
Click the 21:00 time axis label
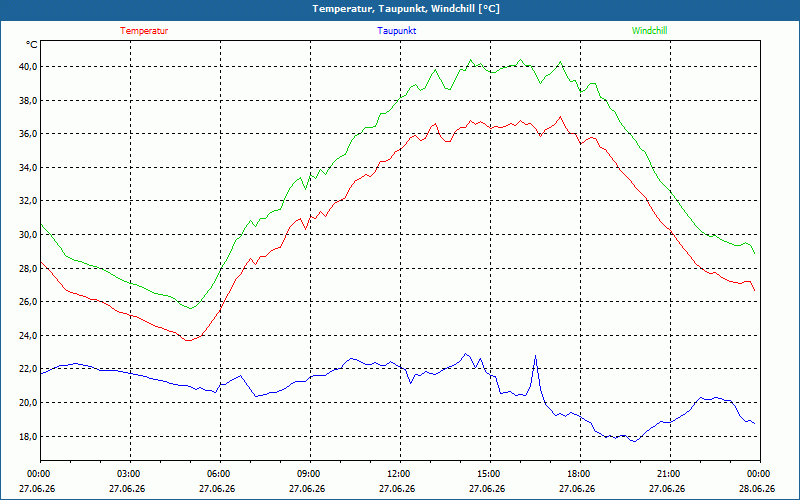pyautogui.click(x=670, y=473)
